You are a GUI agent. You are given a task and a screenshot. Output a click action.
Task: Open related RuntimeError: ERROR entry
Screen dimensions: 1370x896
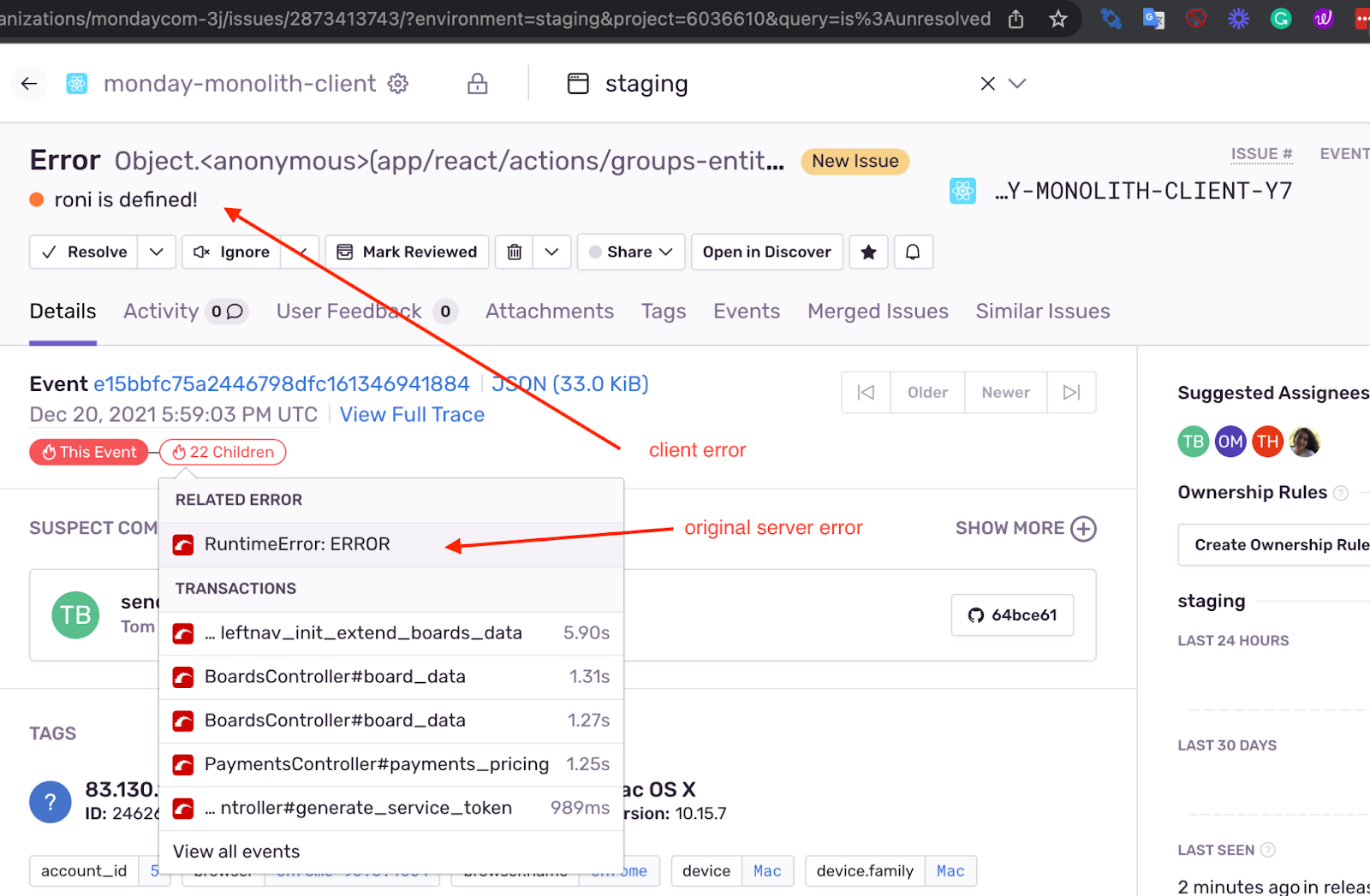point(391,544)
